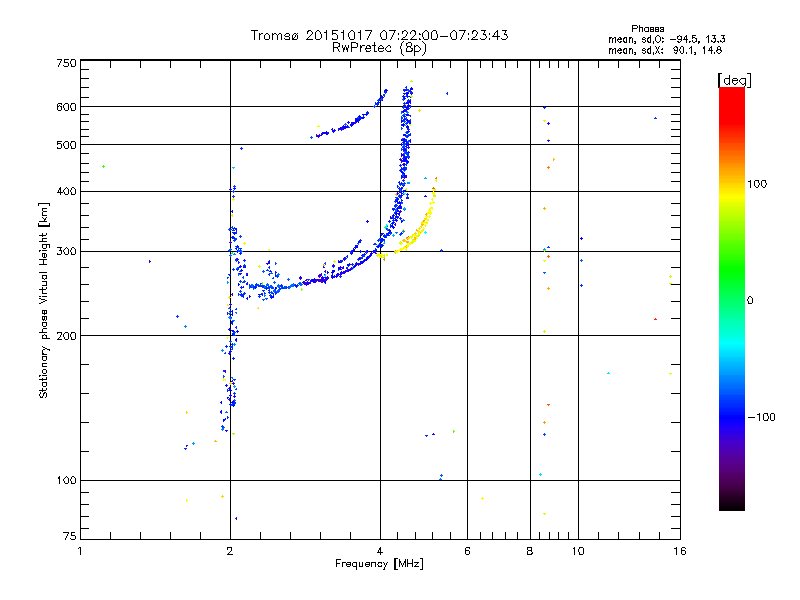Click the '-100' colorbar tick label
The height and width of the screenshot is (600, 800).
click(x=761, y=417)
